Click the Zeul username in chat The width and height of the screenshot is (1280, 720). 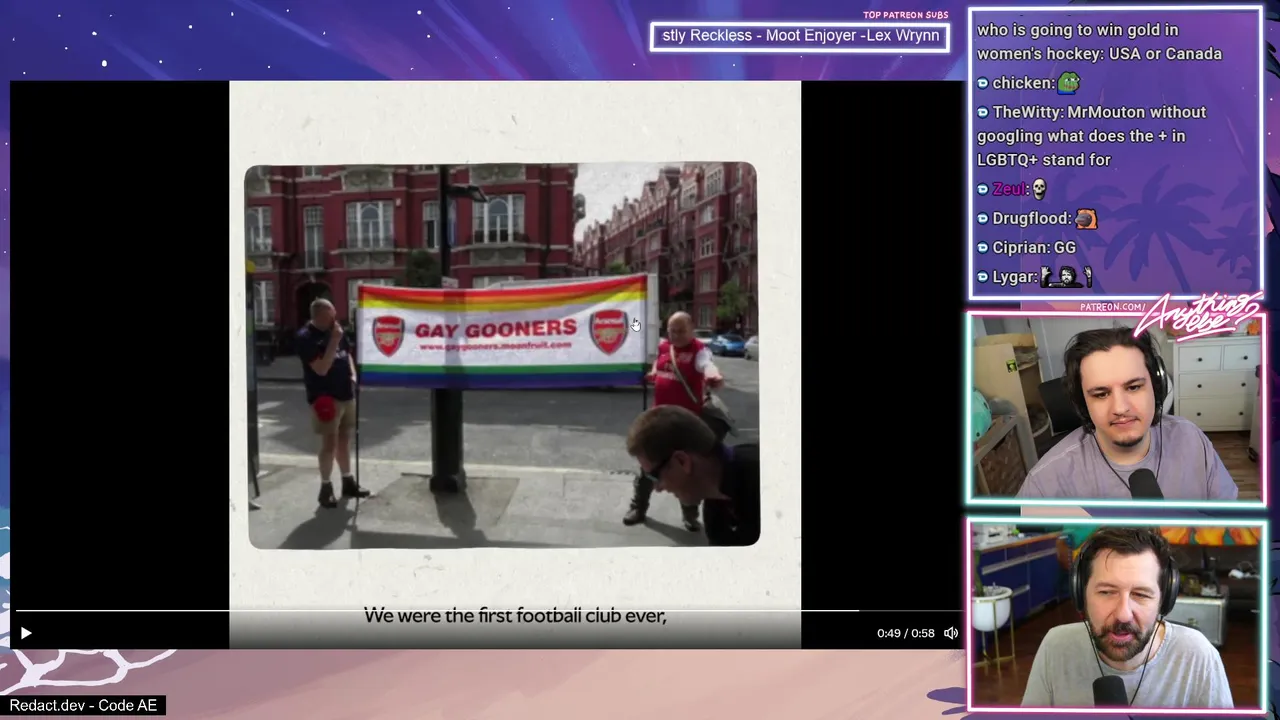(x=1010, y=189)
